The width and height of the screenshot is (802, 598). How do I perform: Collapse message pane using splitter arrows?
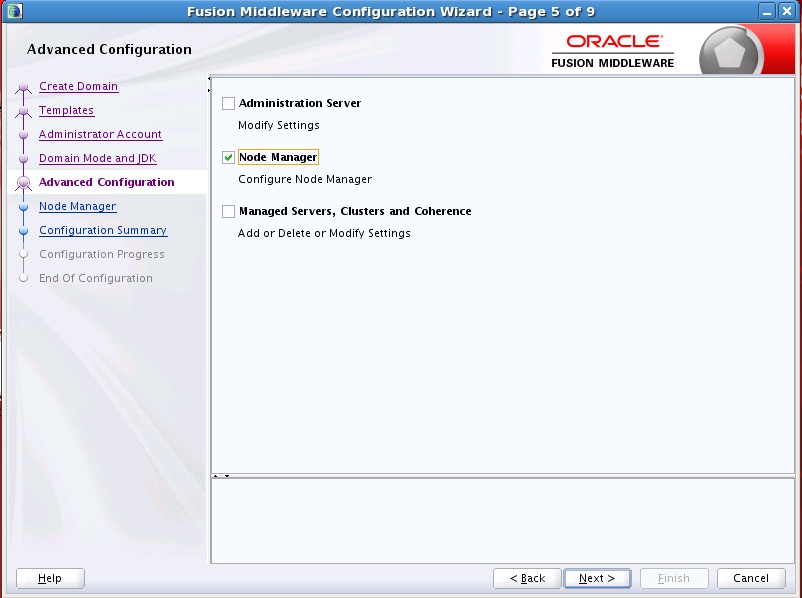pos(227,476)
